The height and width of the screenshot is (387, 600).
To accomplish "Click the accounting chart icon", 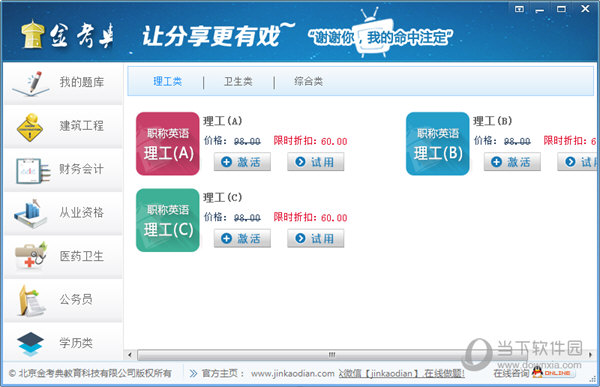I will (33, 171).
